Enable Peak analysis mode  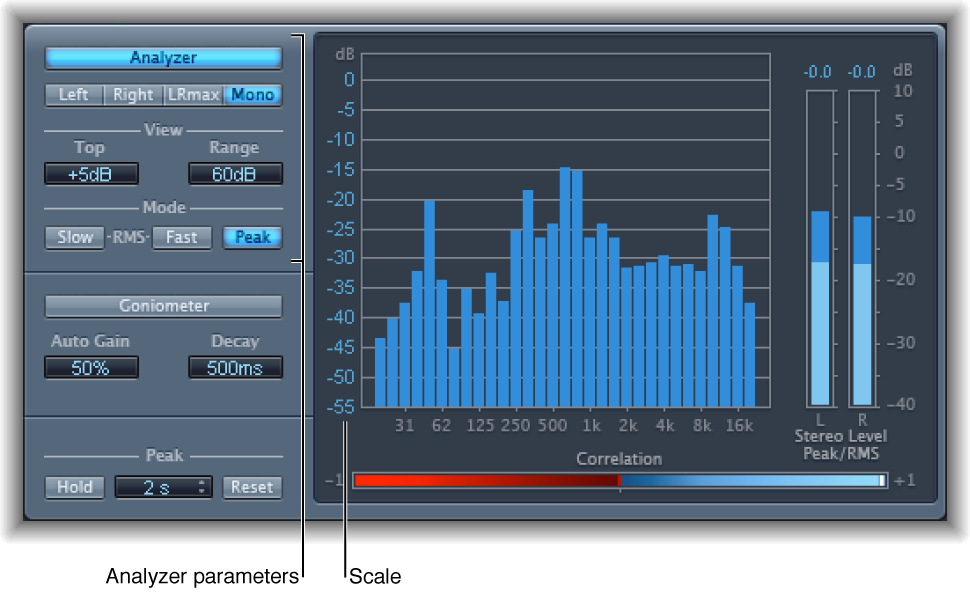click(x=251, y=237)
